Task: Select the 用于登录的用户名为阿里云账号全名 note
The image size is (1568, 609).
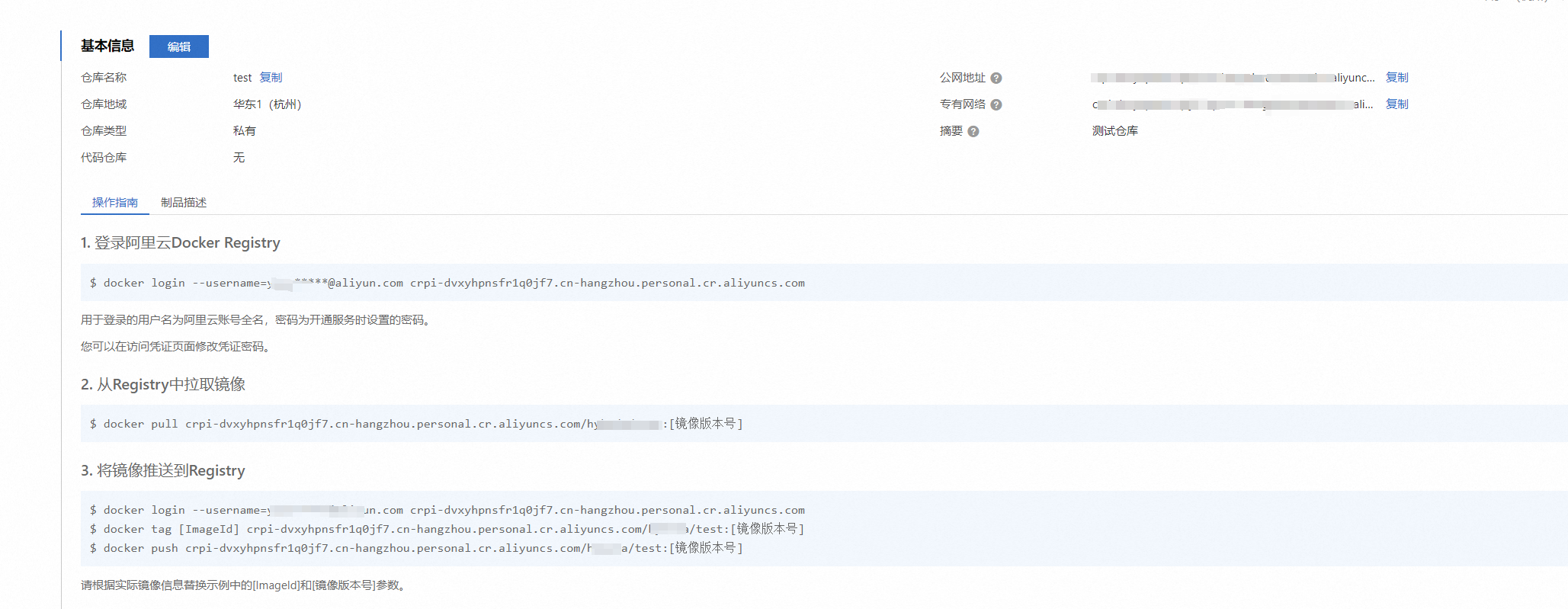Action: pos(258,320)
